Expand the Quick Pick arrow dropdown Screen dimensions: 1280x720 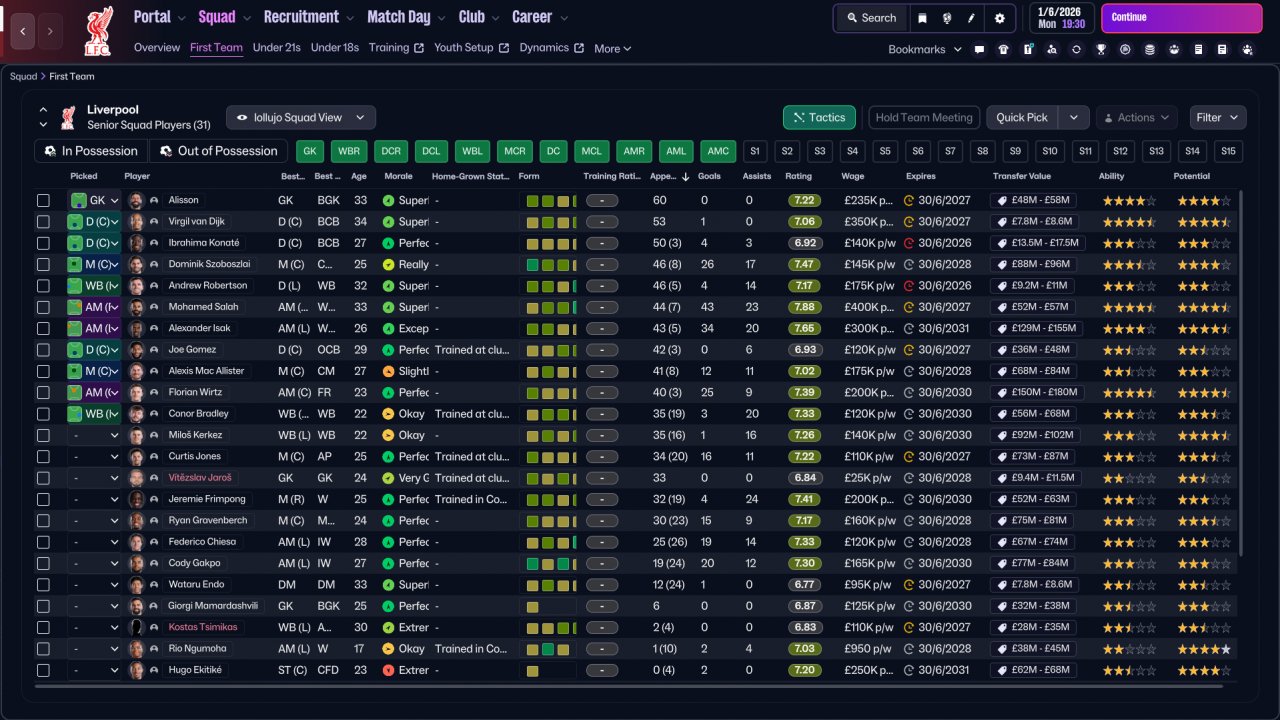click(x=1074, y=118)
